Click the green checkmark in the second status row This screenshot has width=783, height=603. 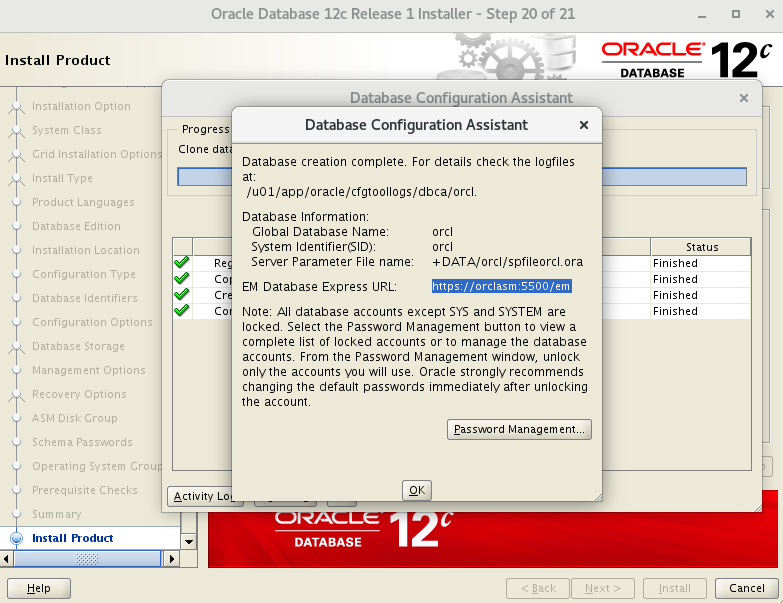coord(181,279)
